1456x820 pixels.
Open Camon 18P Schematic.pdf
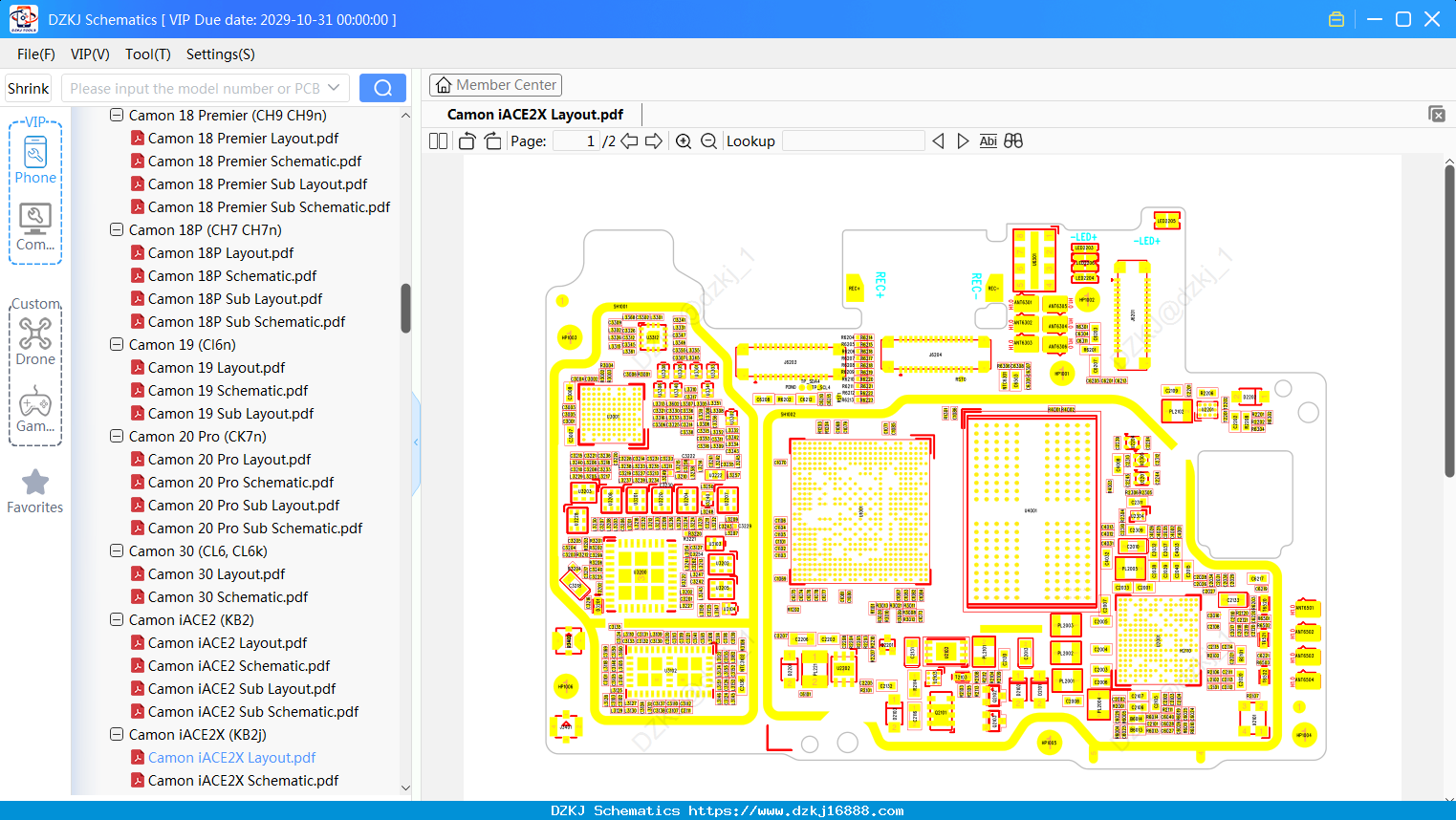coord(232,276)
